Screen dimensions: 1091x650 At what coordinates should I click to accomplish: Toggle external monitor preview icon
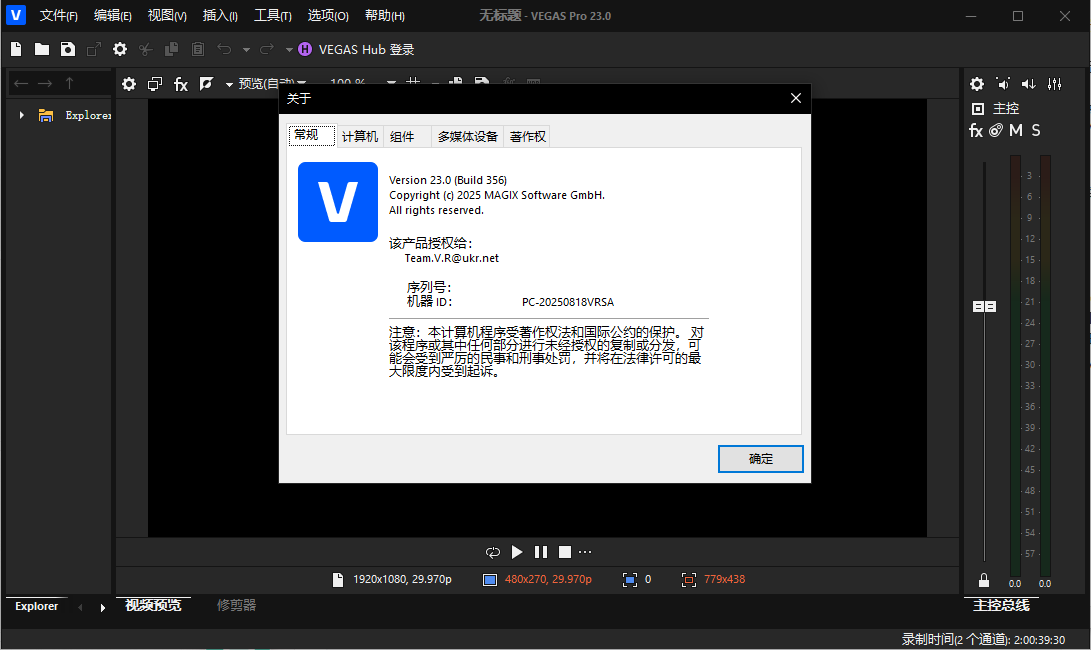pos(154,84)
